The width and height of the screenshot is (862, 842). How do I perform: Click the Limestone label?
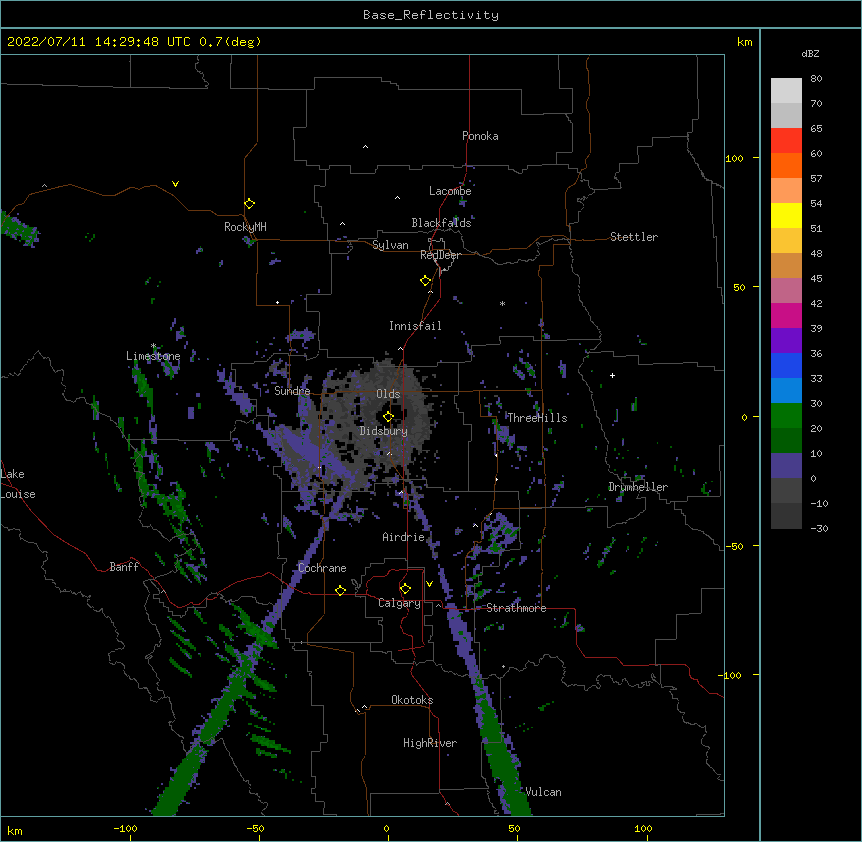153,356
